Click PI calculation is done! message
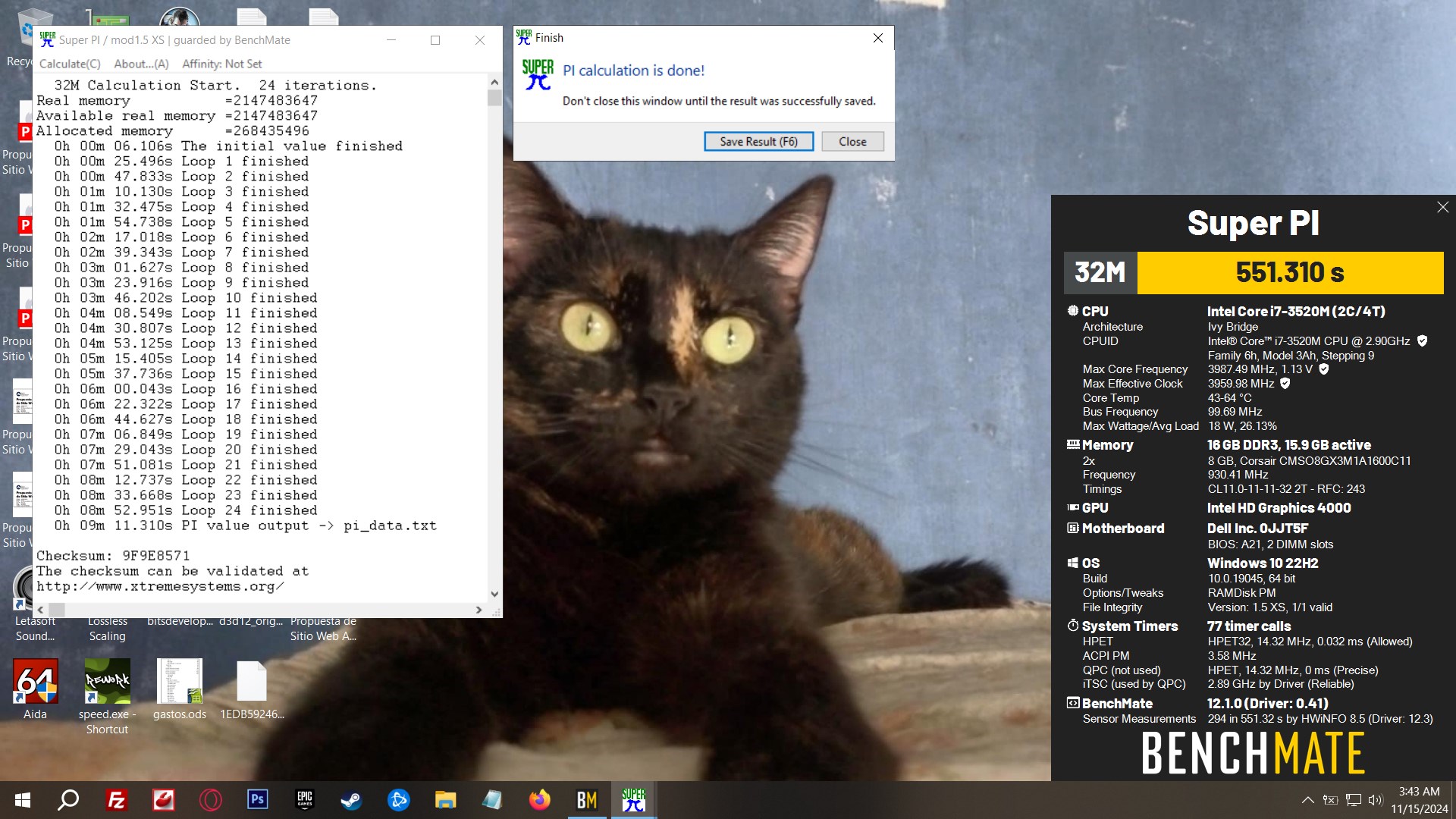Screen dimensions: 1456x819 pos(634,71)
